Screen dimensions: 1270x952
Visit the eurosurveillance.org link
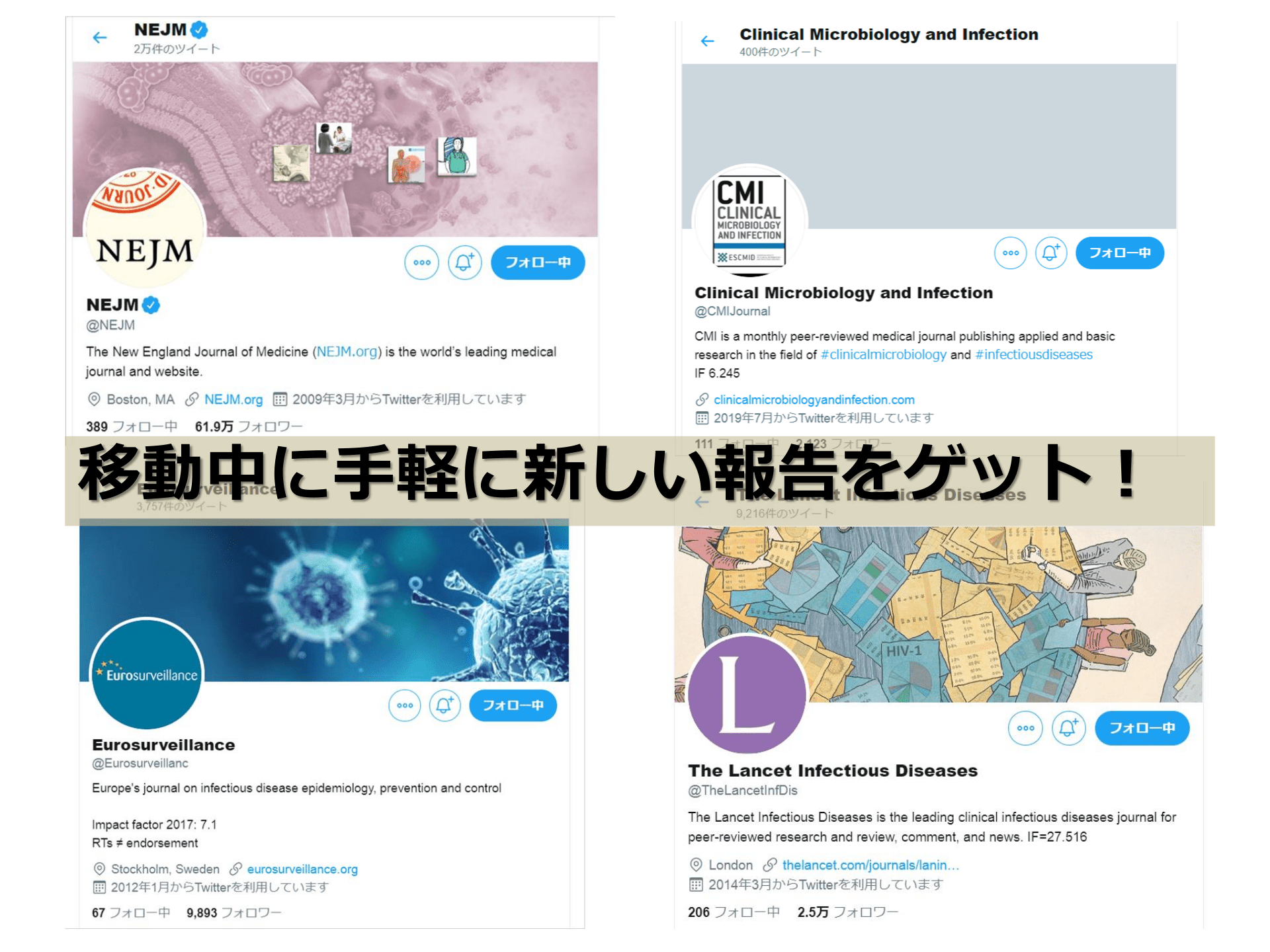pyautogui.click(x=302, y=869)
